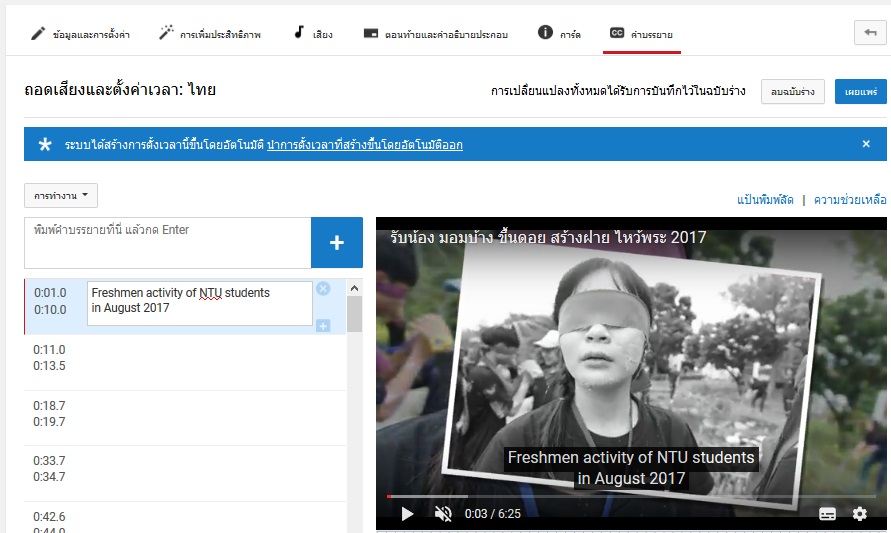
Task: Insert a caption below using the small plus icon
Action: (x=323, y=326)
